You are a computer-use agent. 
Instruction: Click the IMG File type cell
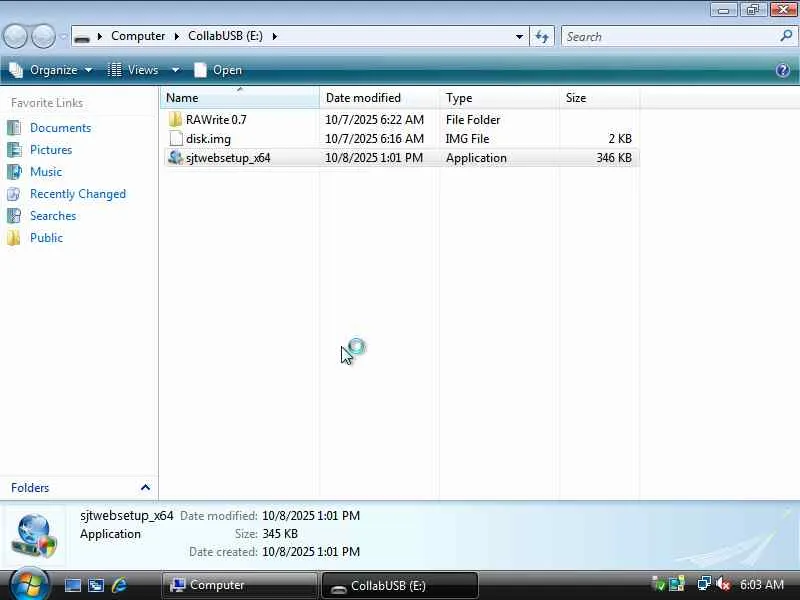467,139
